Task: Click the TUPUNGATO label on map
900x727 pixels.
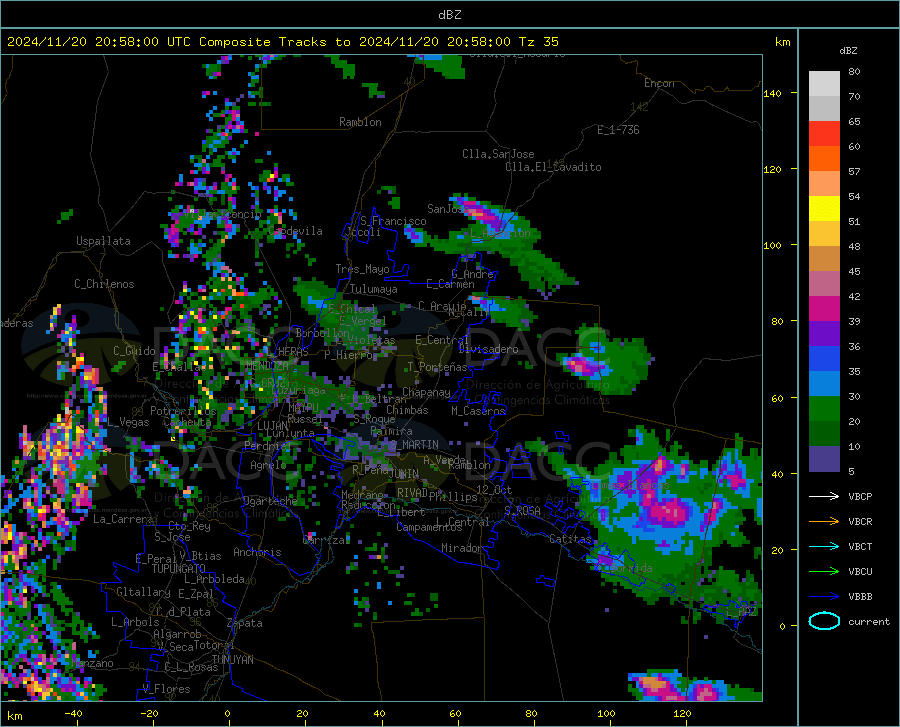Action: tap(179, 569)
